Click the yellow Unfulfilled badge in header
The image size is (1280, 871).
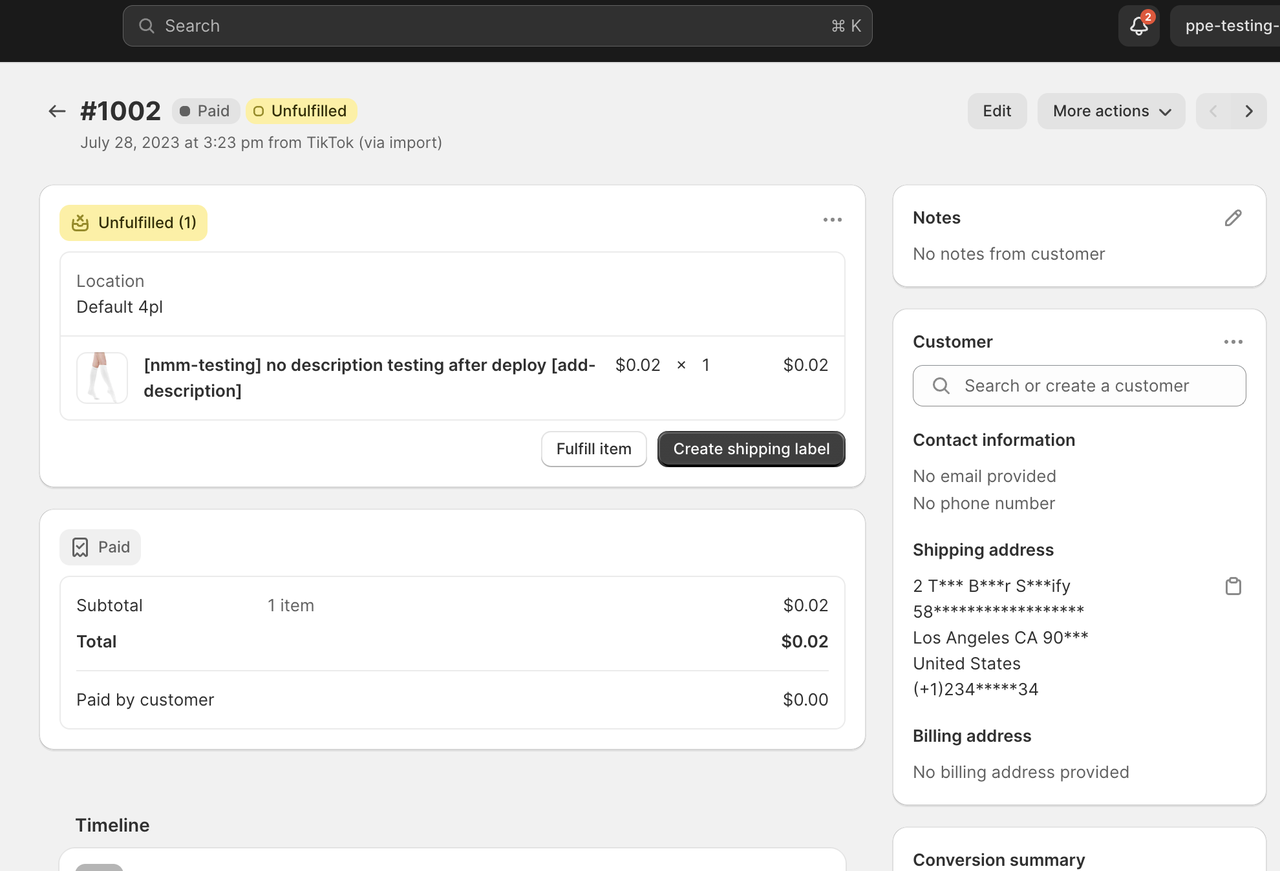coord(301,111)
